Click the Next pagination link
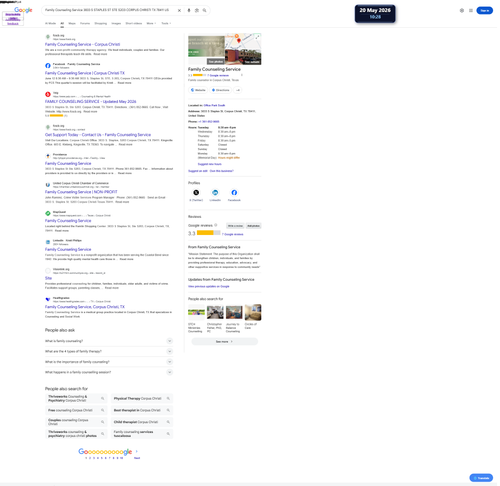500x486 pixels. point(137,458)
